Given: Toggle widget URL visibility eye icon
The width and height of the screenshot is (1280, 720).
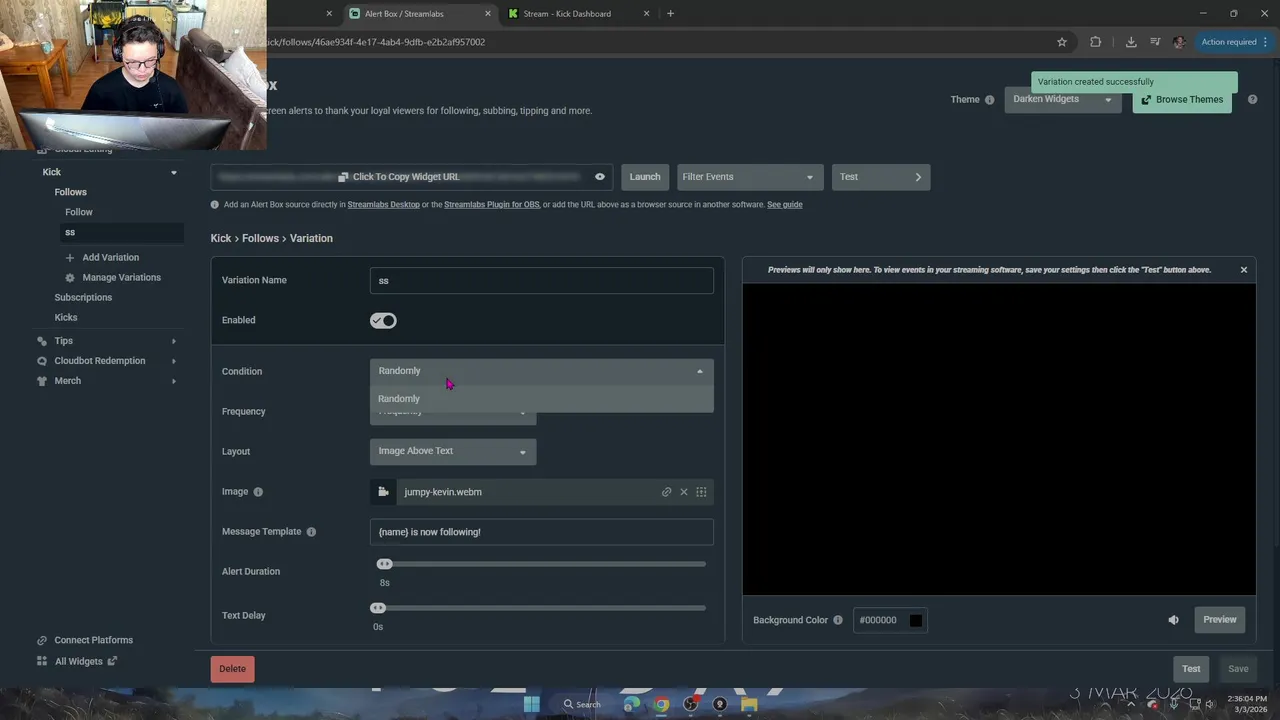Looking at the screenshot, I should [x=600, y=177].
